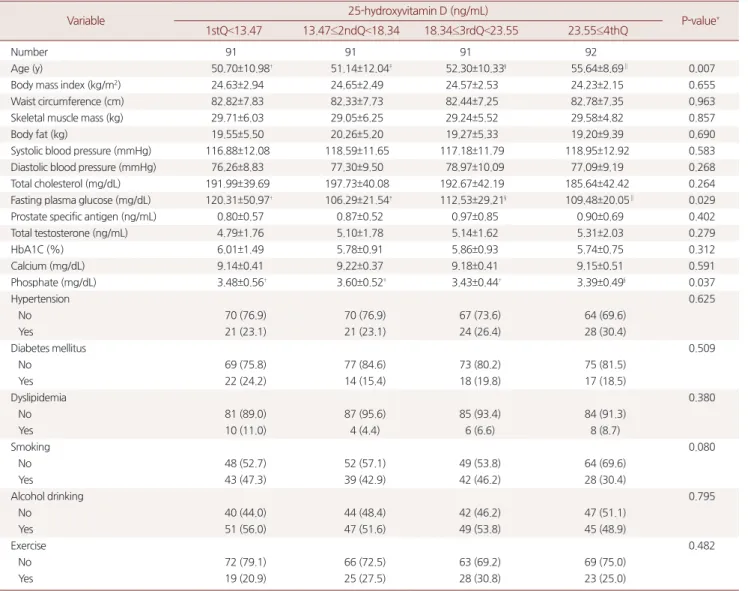This screenshot has height=591, width=748.
Task: Select 'Waist circumference (cm)' label
Action: click(67, 101)
